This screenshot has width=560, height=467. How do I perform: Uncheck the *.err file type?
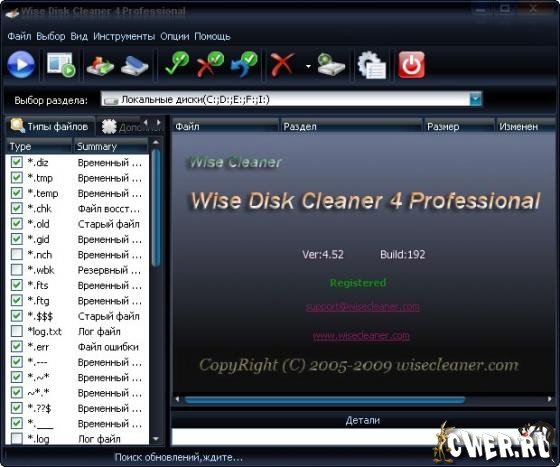point(16,346)
